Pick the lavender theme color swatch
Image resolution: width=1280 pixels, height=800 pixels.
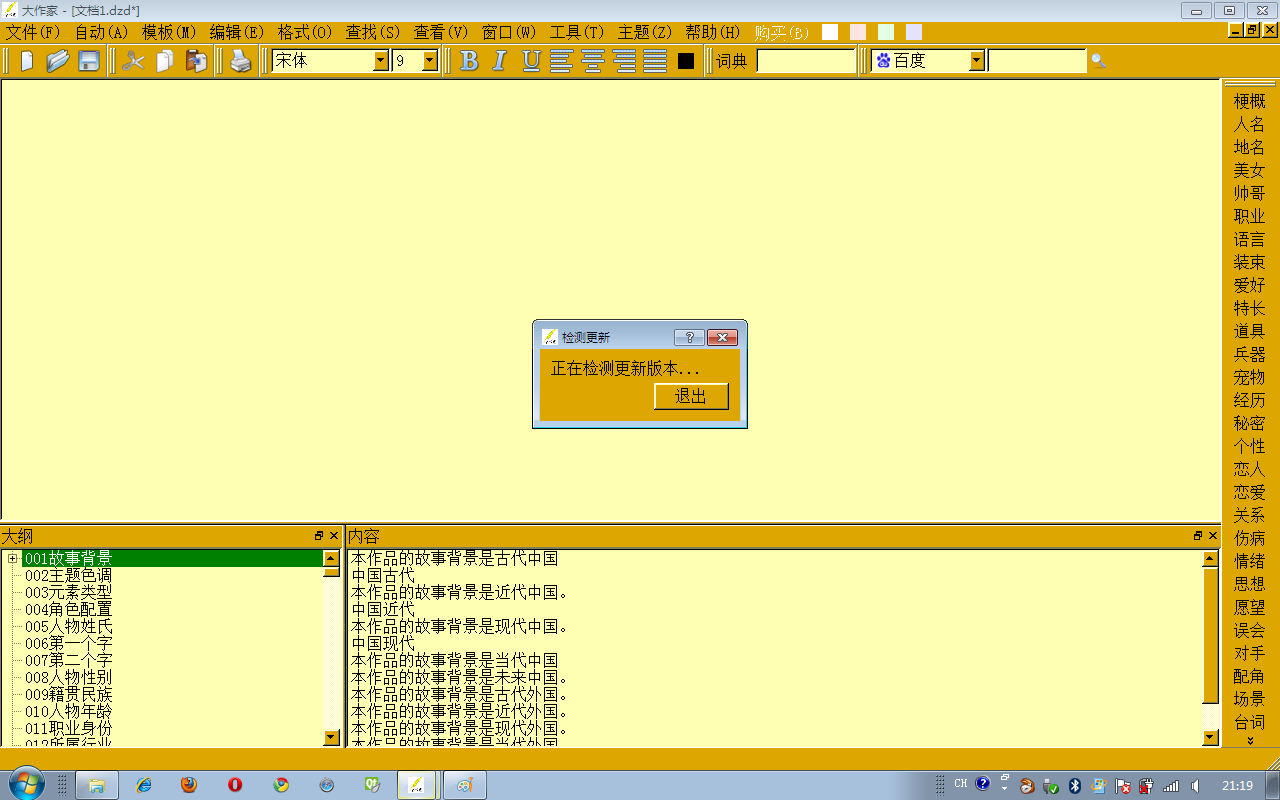point(914,32)
